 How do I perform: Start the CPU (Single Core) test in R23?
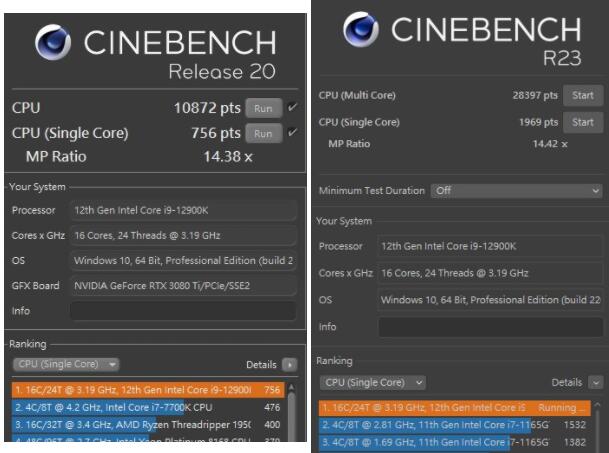[582, 122]
